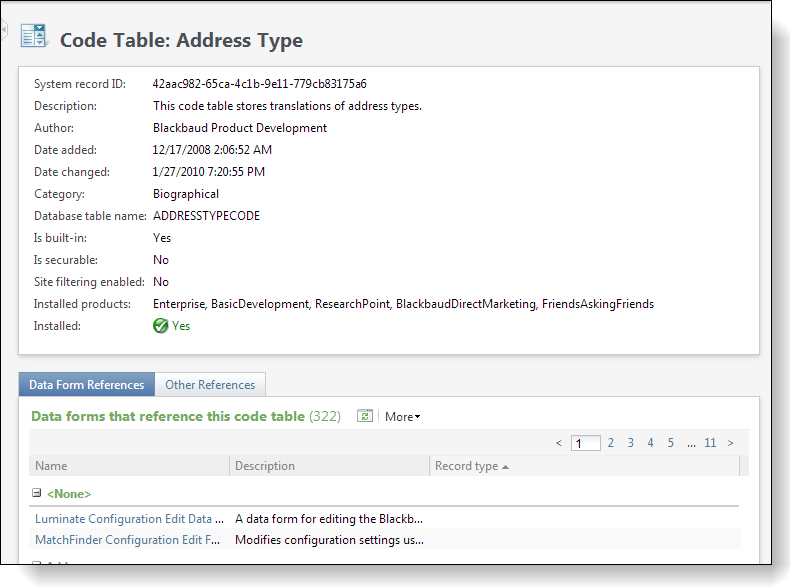Click the Code Table header icon
This screenshot has height=587, width=790.
point(34,37)
